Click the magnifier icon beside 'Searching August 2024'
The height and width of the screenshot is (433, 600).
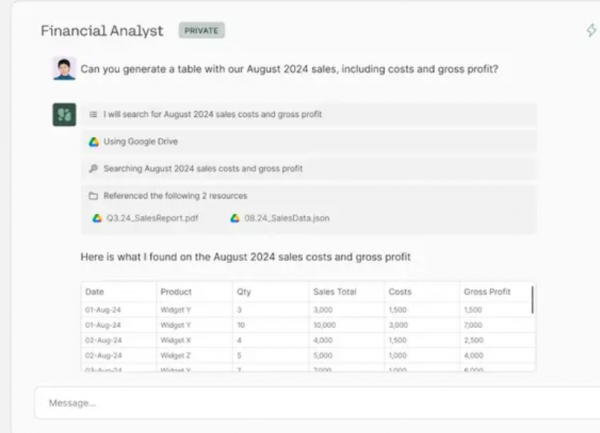click(x=93, y=168)
